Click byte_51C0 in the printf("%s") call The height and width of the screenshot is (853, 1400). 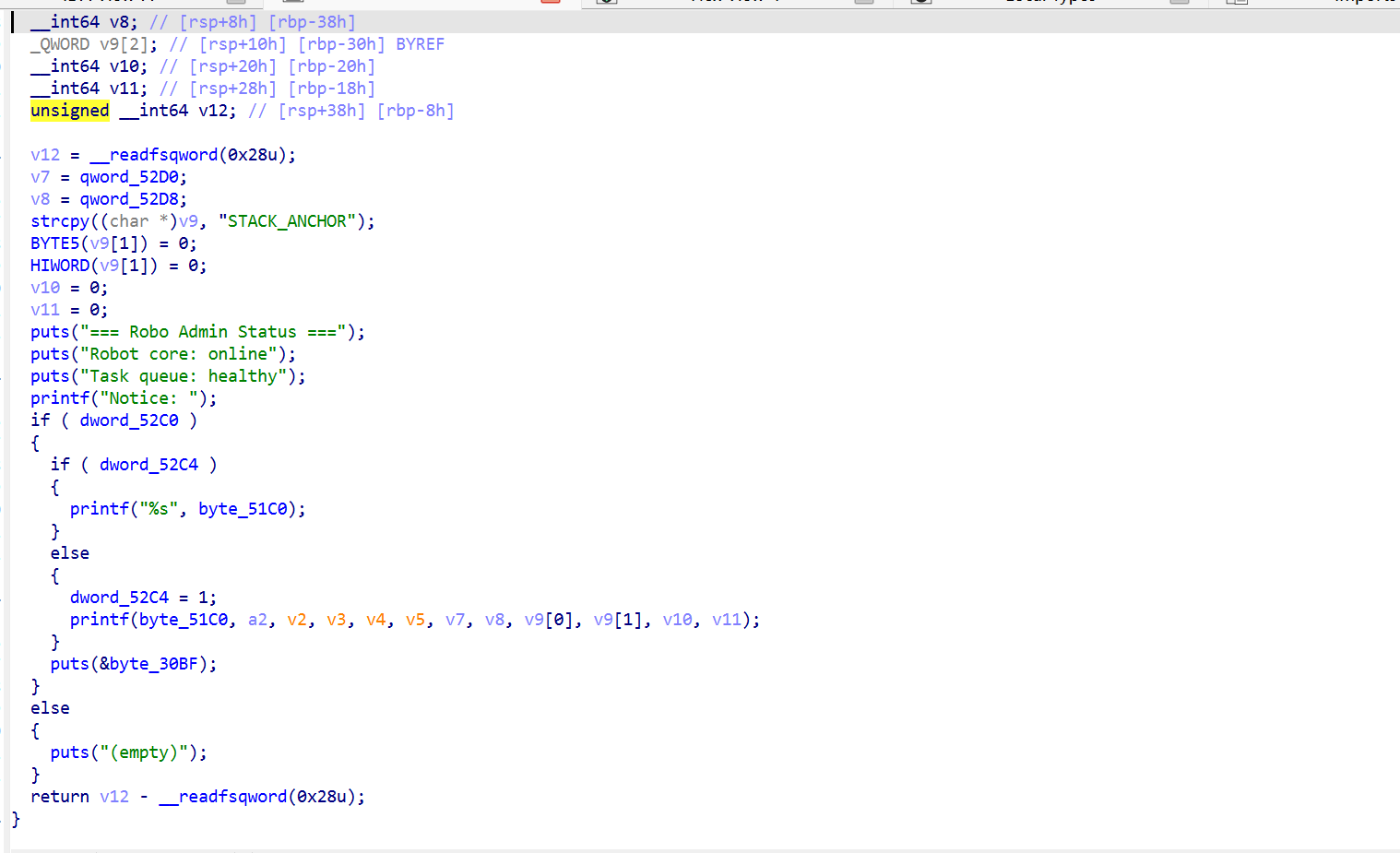[x=243, y=509]
